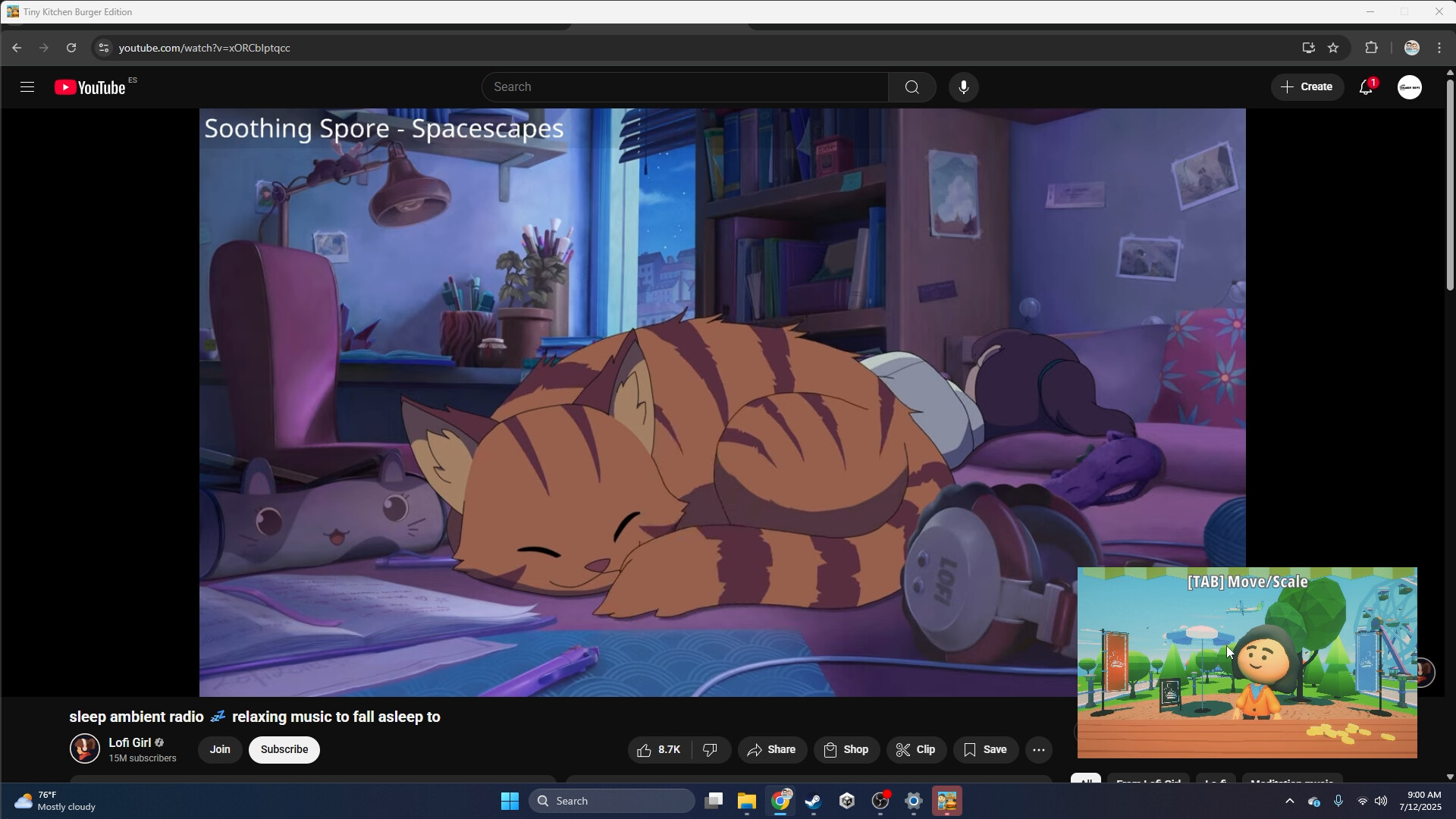Screen dimensions: 1456x819
Task: Save the video to a playlist
Action: click(x=984, y=749)
